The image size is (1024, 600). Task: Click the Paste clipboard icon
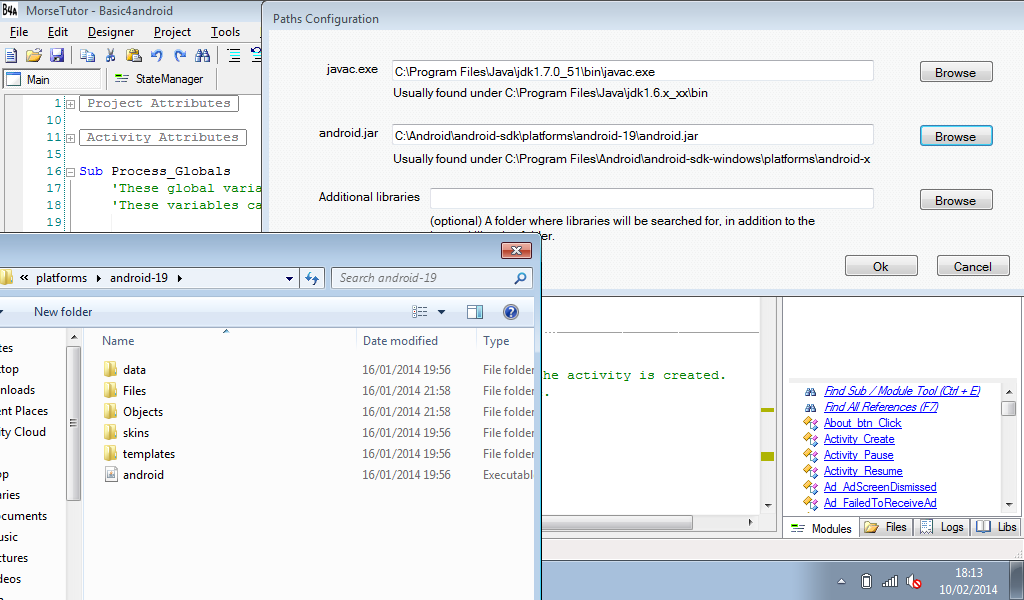point(133,55)
